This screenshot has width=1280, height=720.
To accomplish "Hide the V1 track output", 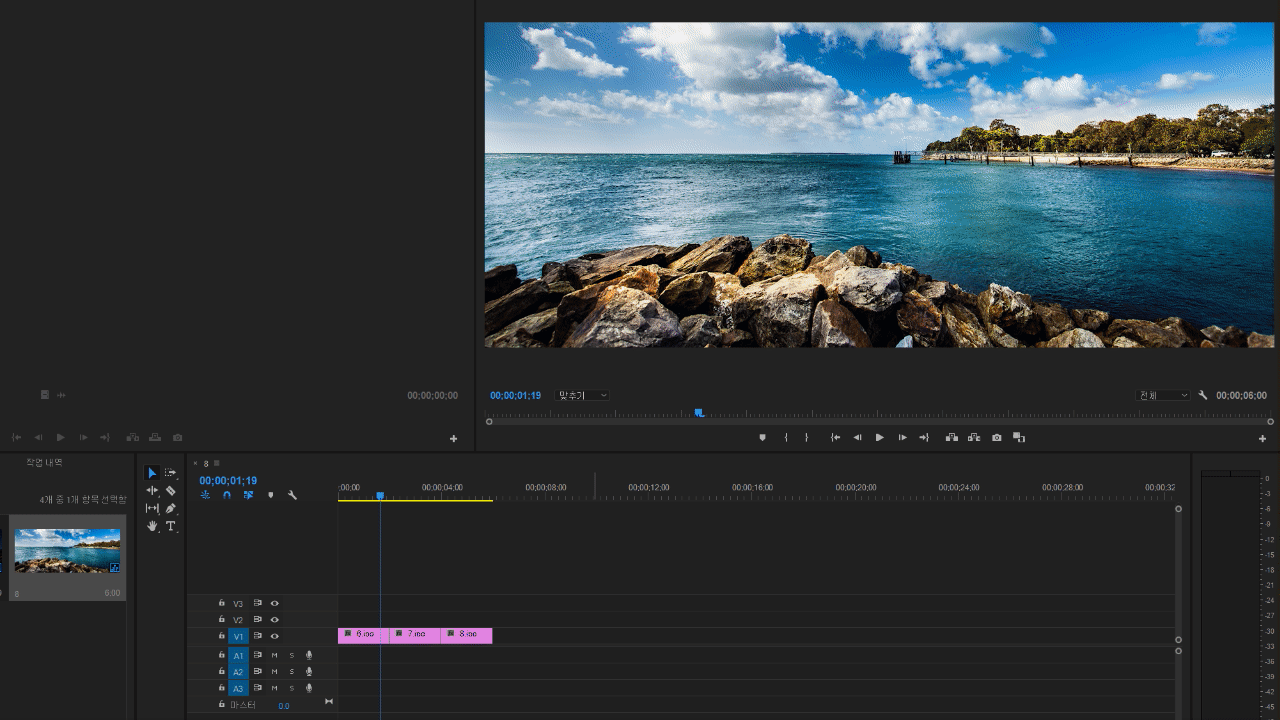I will pyautogui.click(x=274, y=636).
